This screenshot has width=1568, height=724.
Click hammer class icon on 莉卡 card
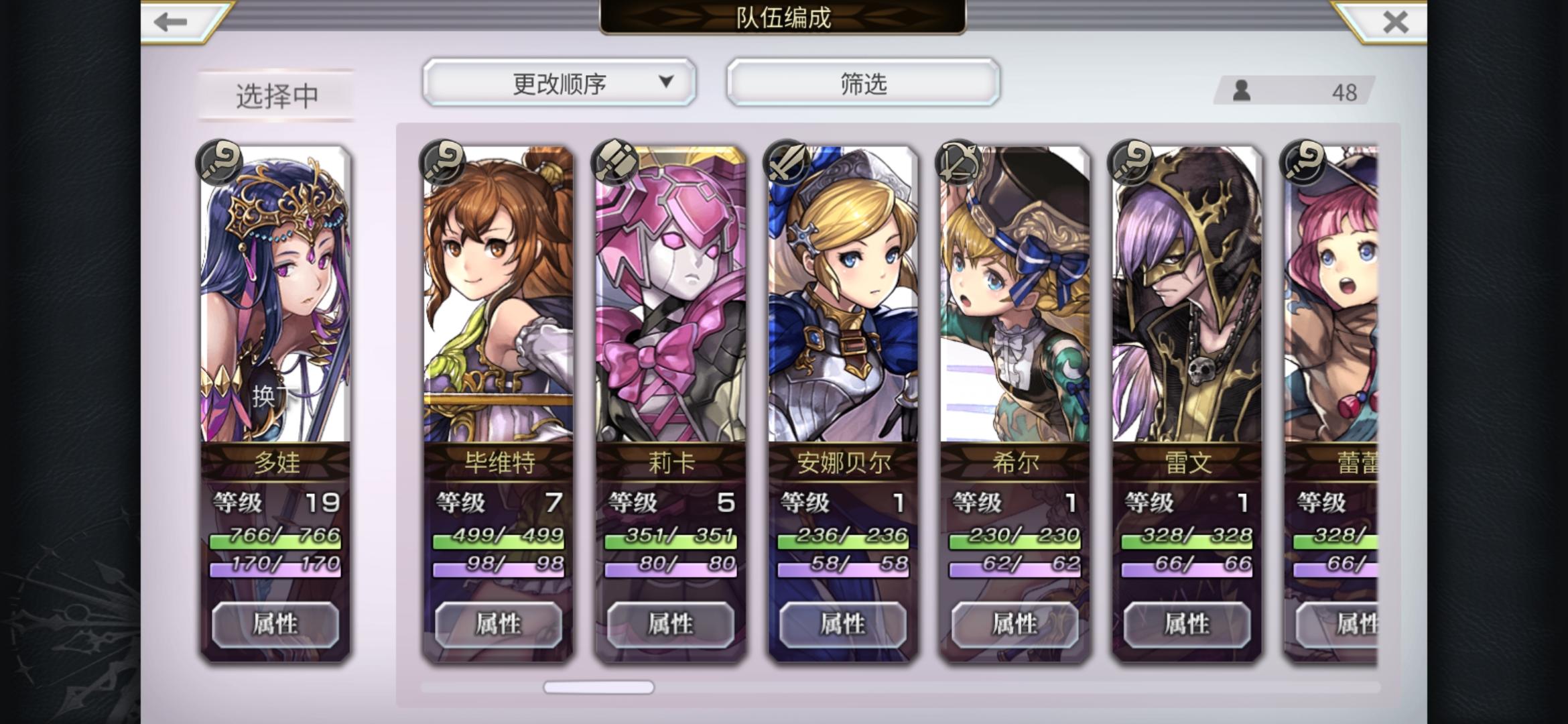tap(614, 162)
